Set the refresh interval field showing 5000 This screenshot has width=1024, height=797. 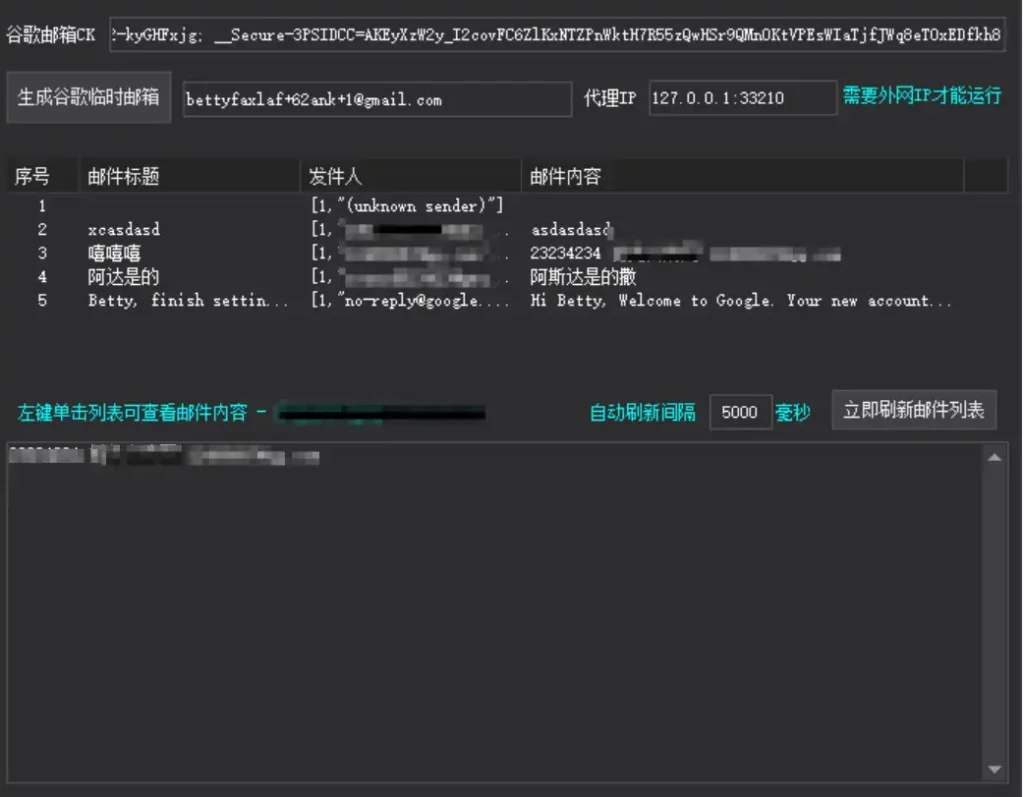coord(741,412)
